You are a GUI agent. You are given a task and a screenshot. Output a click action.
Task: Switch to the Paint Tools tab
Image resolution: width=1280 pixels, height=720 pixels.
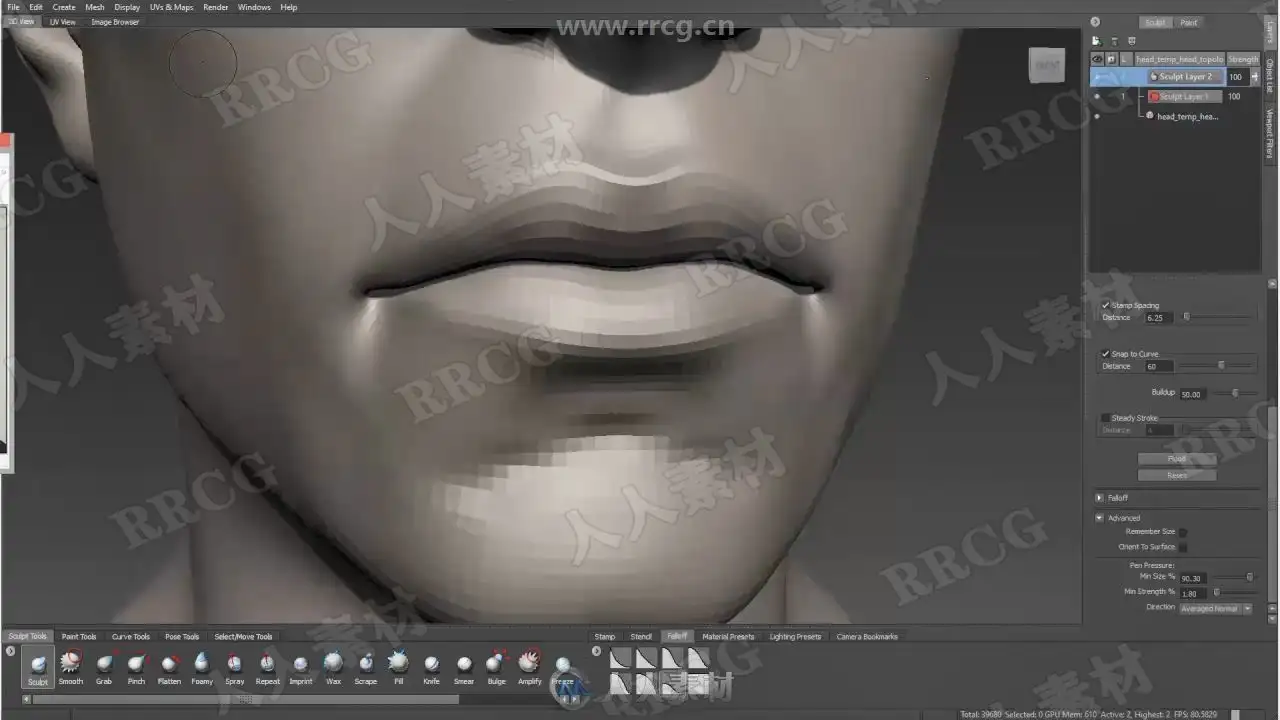click(79, 636)
